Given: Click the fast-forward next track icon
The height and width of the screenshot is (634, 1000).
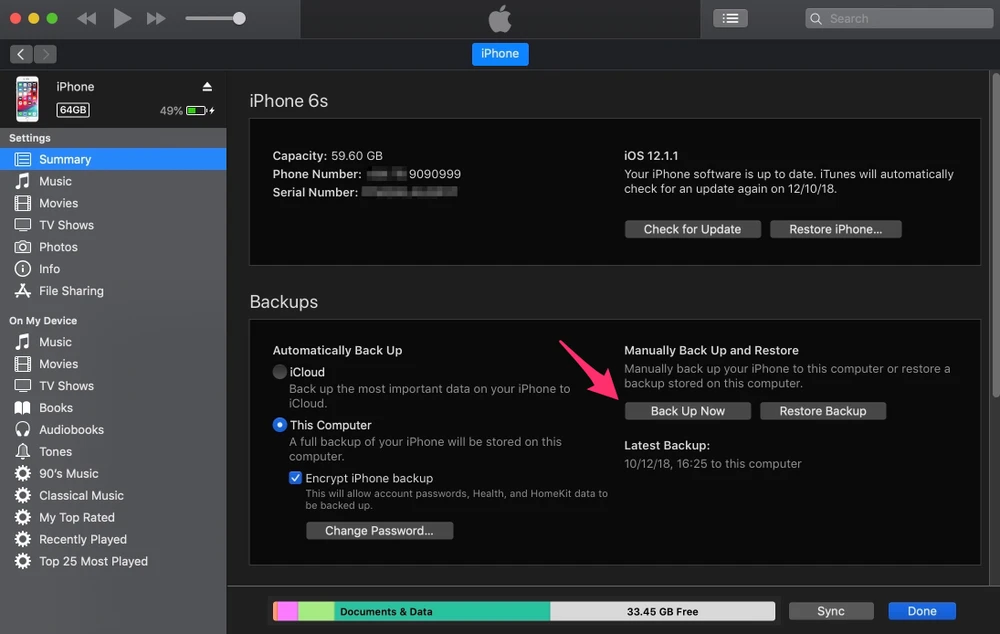Looking at the screenshot, I should pyautogui.click(x=156, y=19).
